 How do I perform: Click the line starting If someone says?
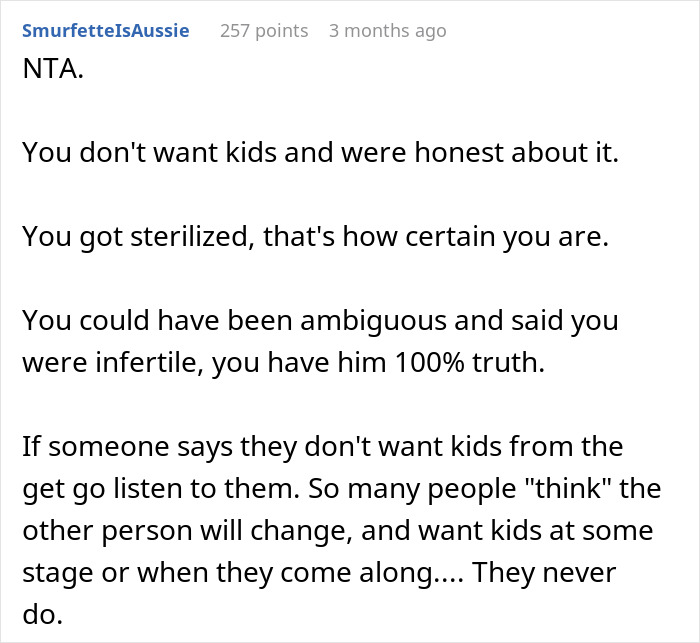click(x=322, y=447)
